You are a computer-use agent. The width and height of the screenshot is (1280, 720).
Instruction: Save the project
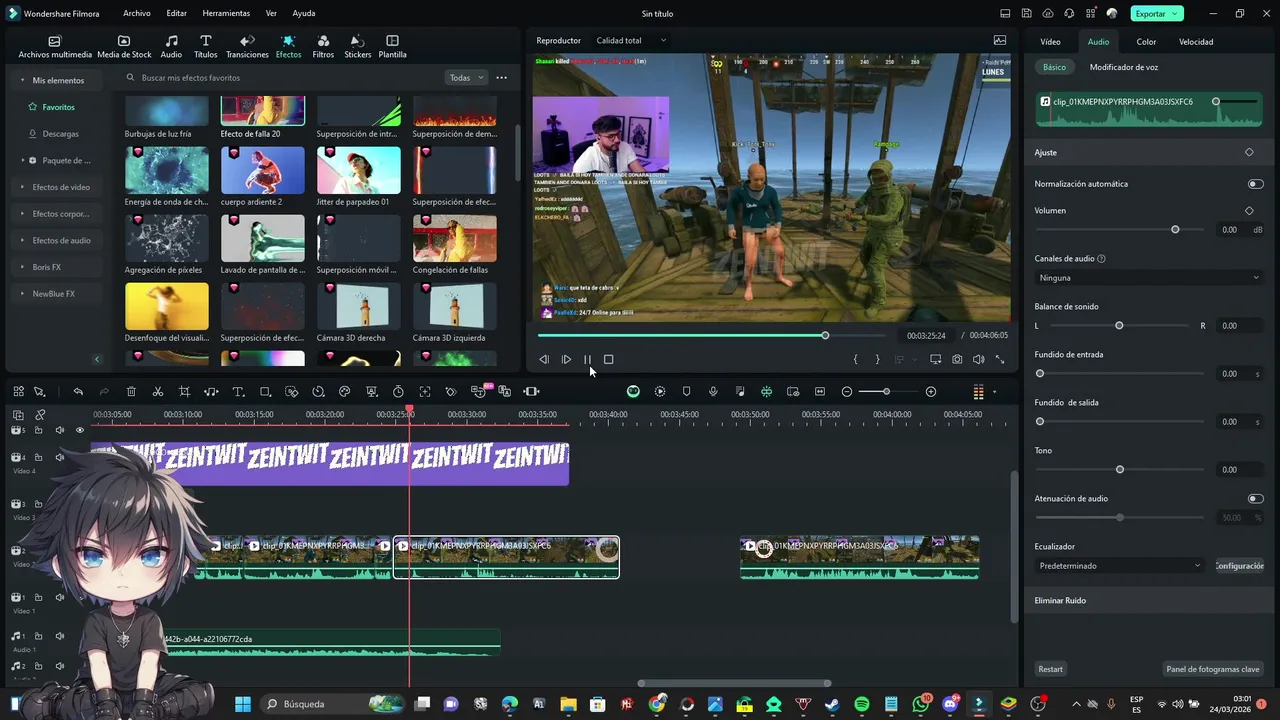(1027, 14)
